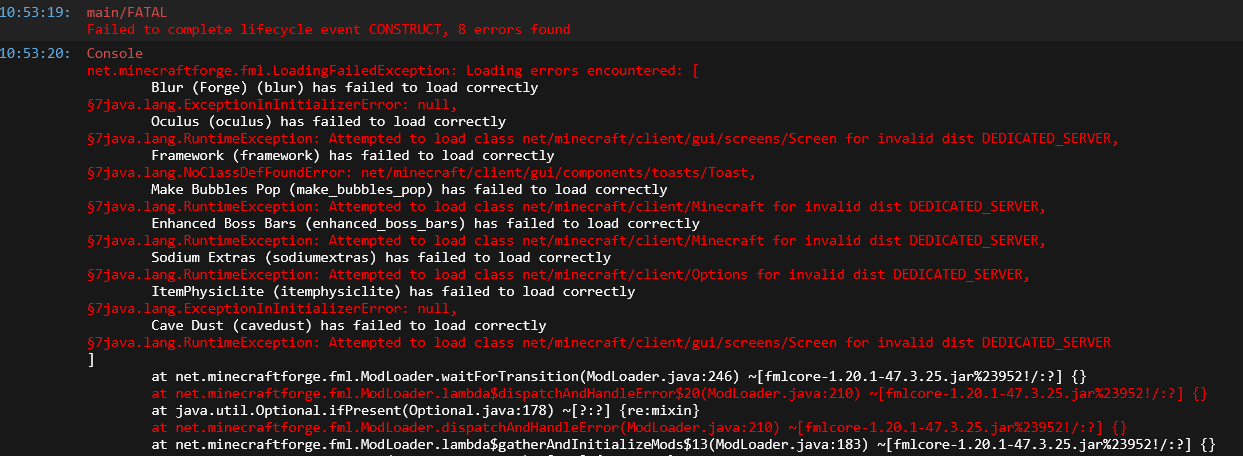Click the Blur (Forge) failed to load line
The height and width of the screenshot is (456, 1243).
344,88
